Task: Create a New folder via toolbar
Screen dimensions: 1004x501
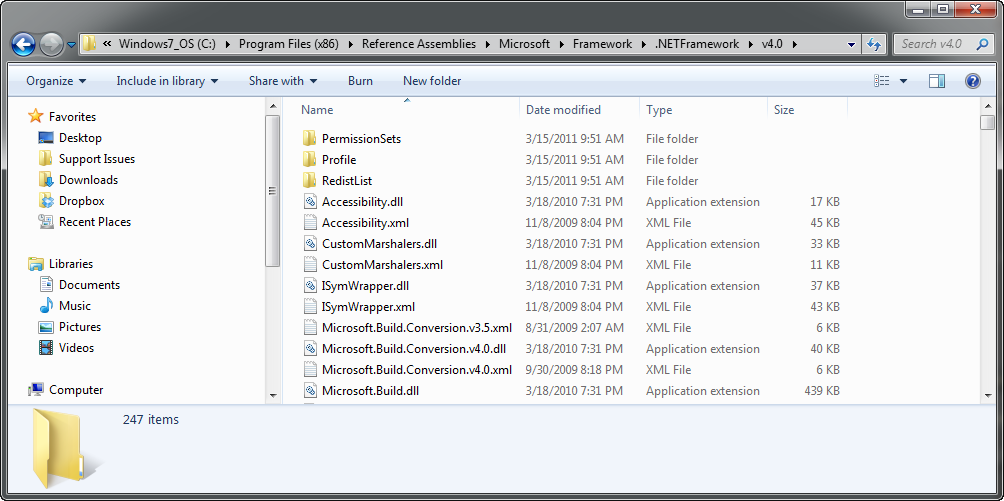Action: [432, 81]
